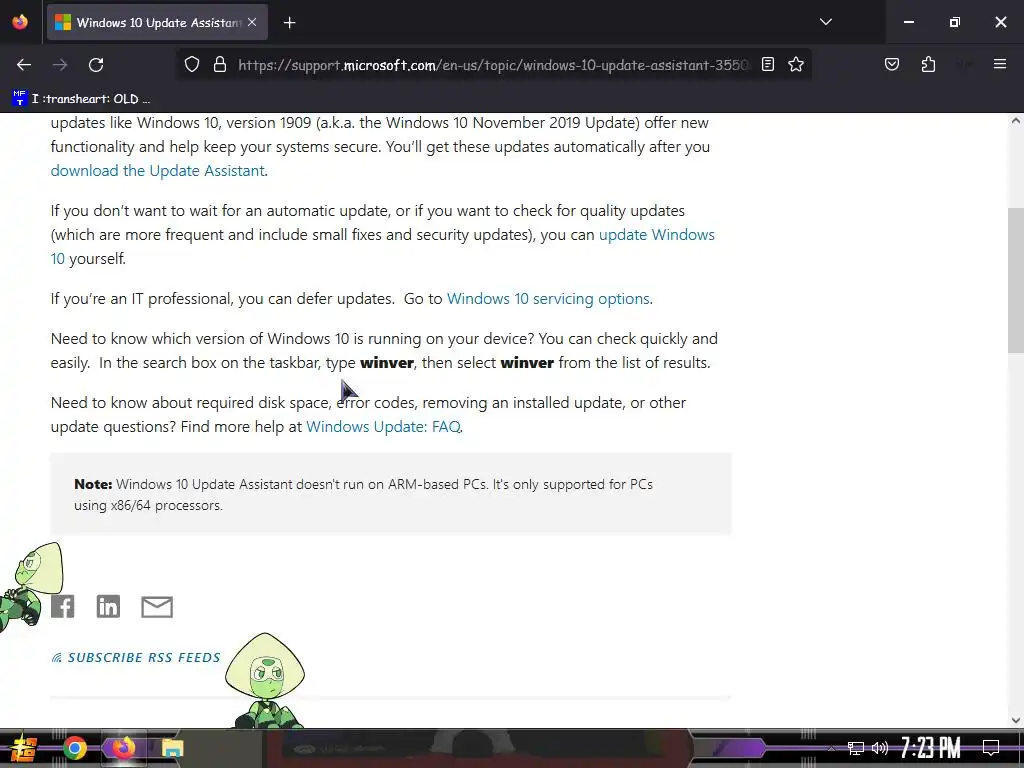This screenshot has height=768, width=1024.
Task: Share the article on LinkedIn
Action: [x=108, y=607]
